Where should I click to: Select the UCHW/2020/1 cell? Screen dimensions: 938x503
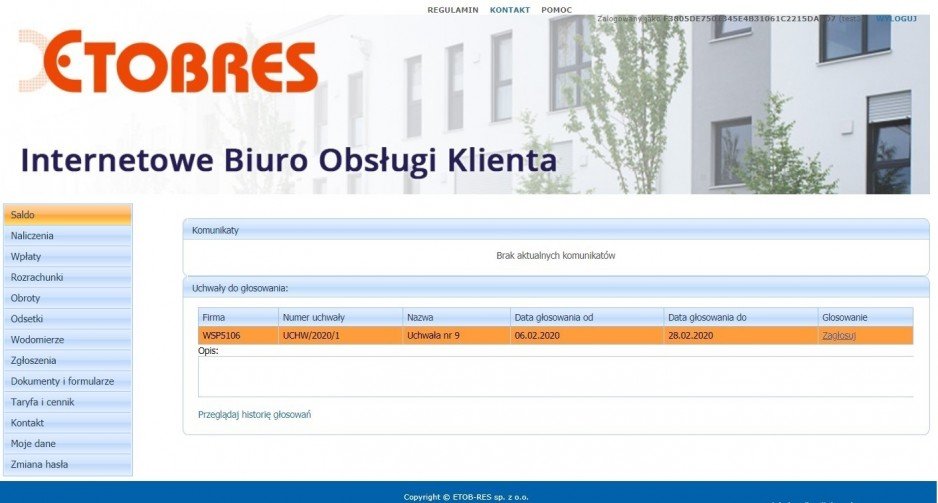click(x=340, y=336)
